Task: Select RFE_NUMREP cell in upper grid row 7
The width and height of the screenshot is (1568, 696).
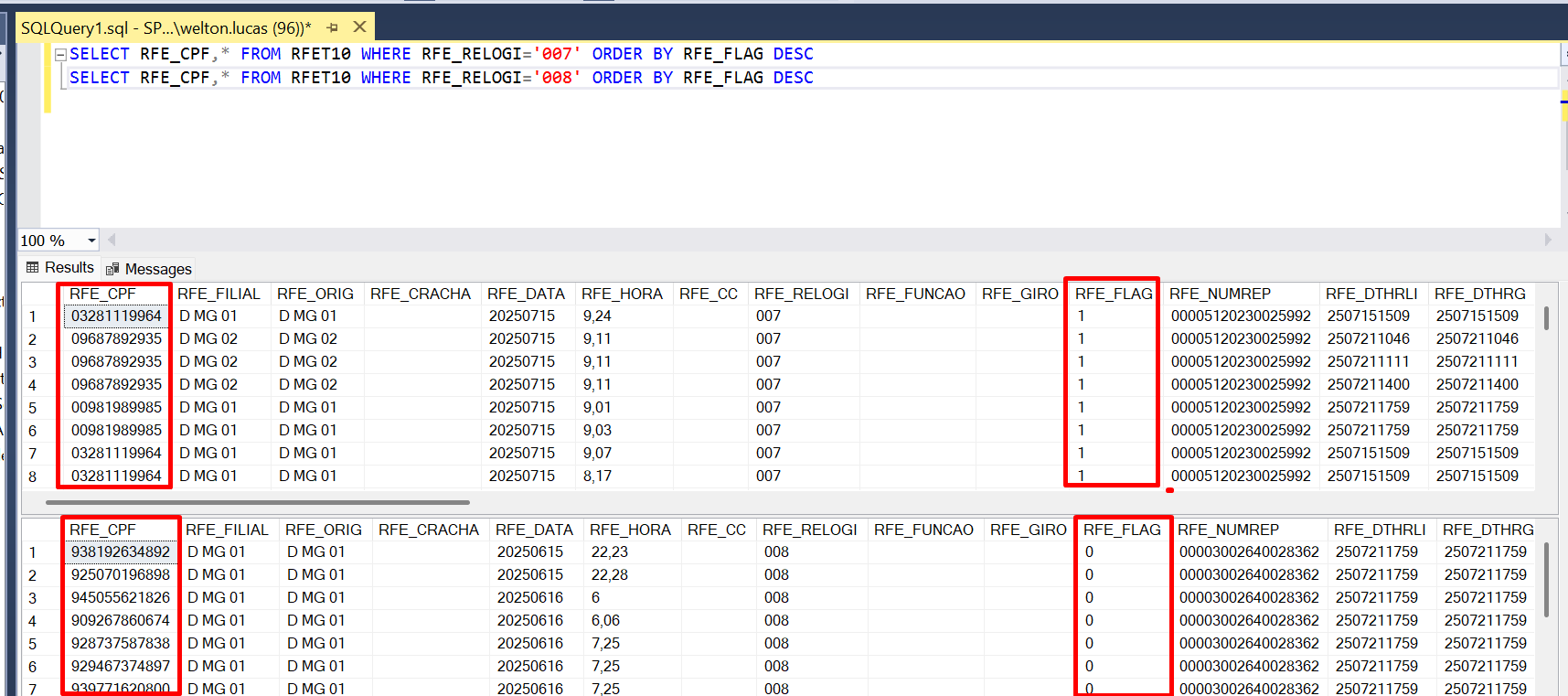Action: (1241, 453)
